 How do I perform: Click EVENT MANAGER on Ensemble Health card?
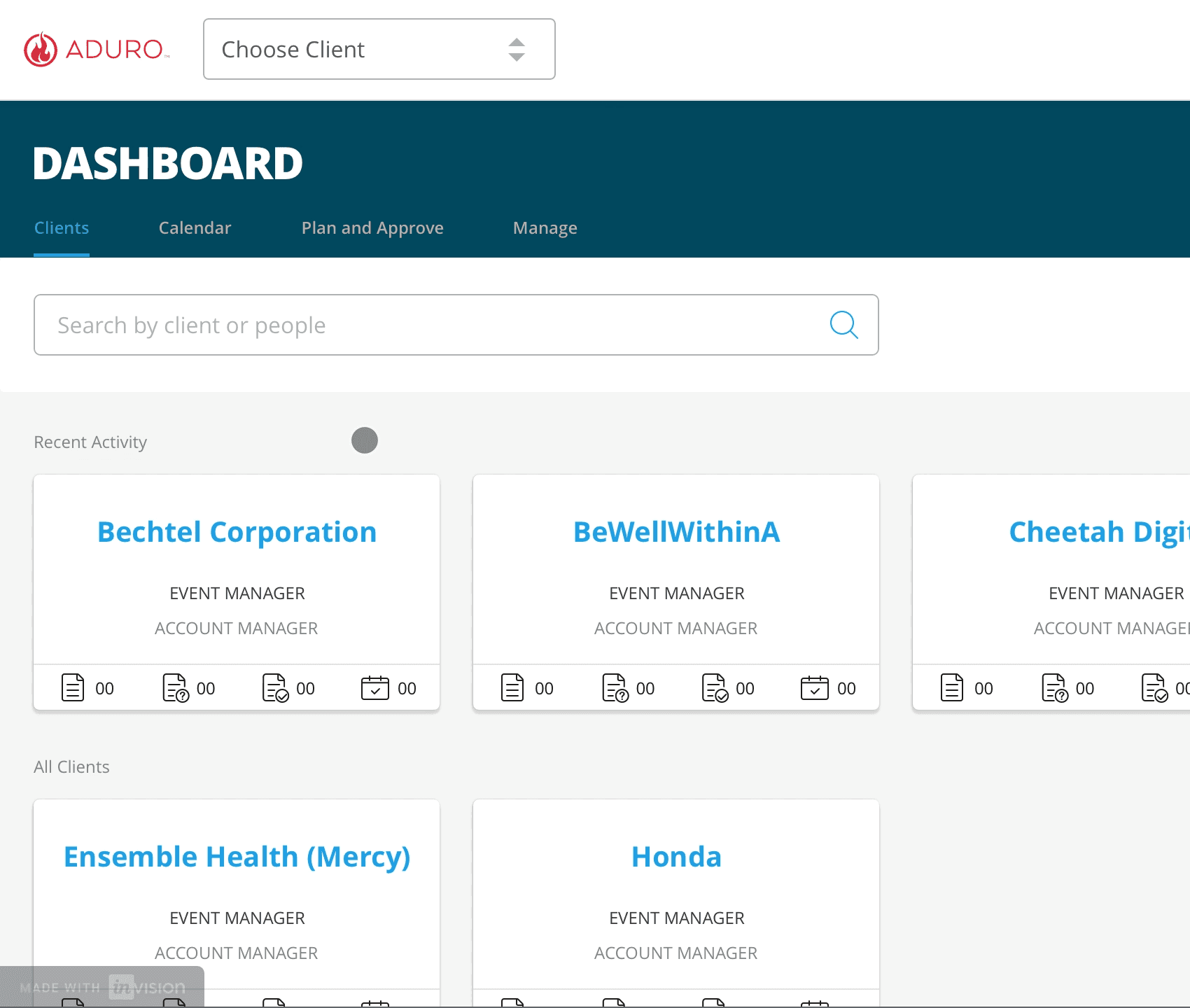[x=237, y=918]
